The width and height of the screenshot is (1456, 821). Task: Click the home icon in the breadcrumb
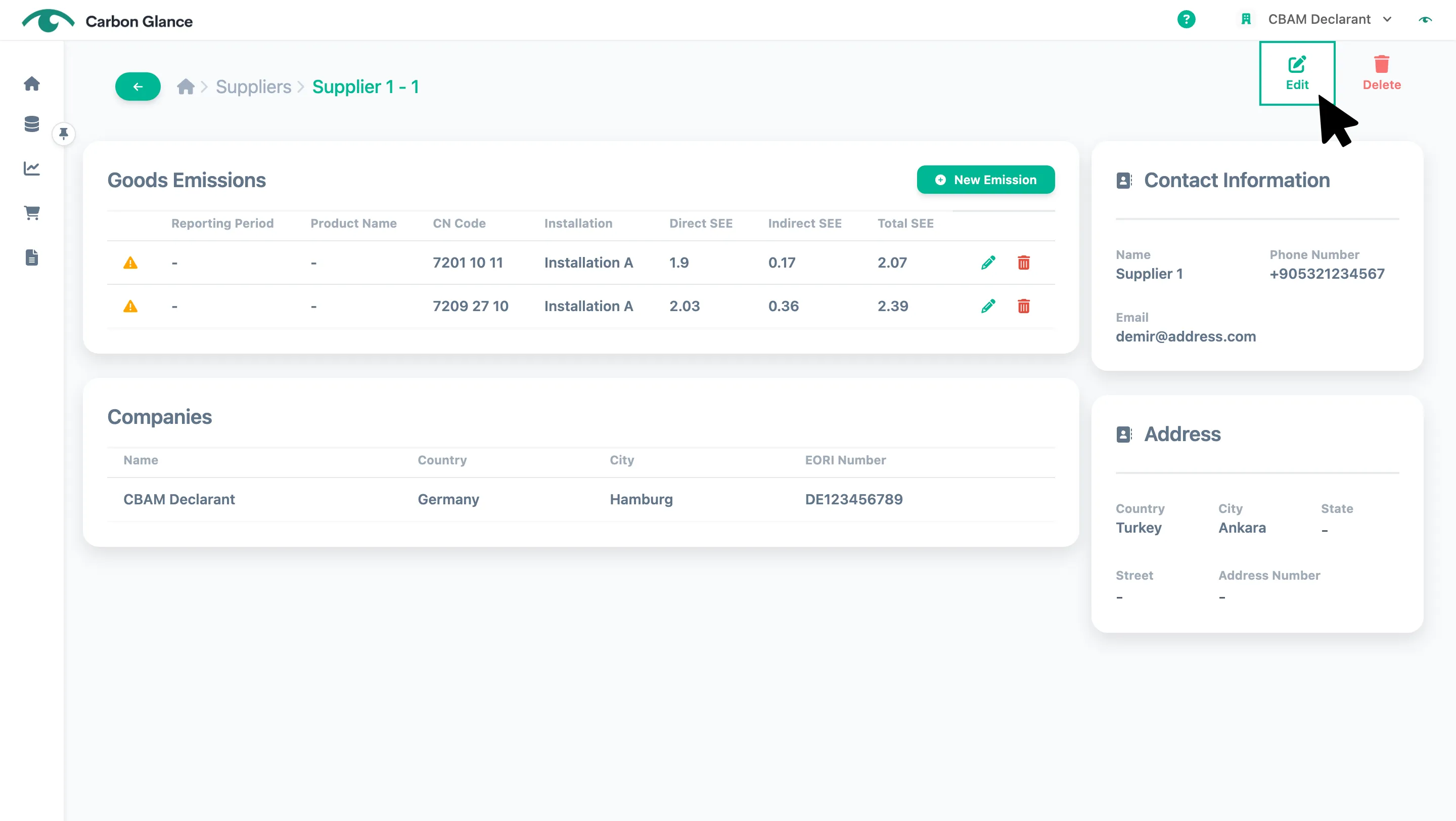[x=186, y=87]
